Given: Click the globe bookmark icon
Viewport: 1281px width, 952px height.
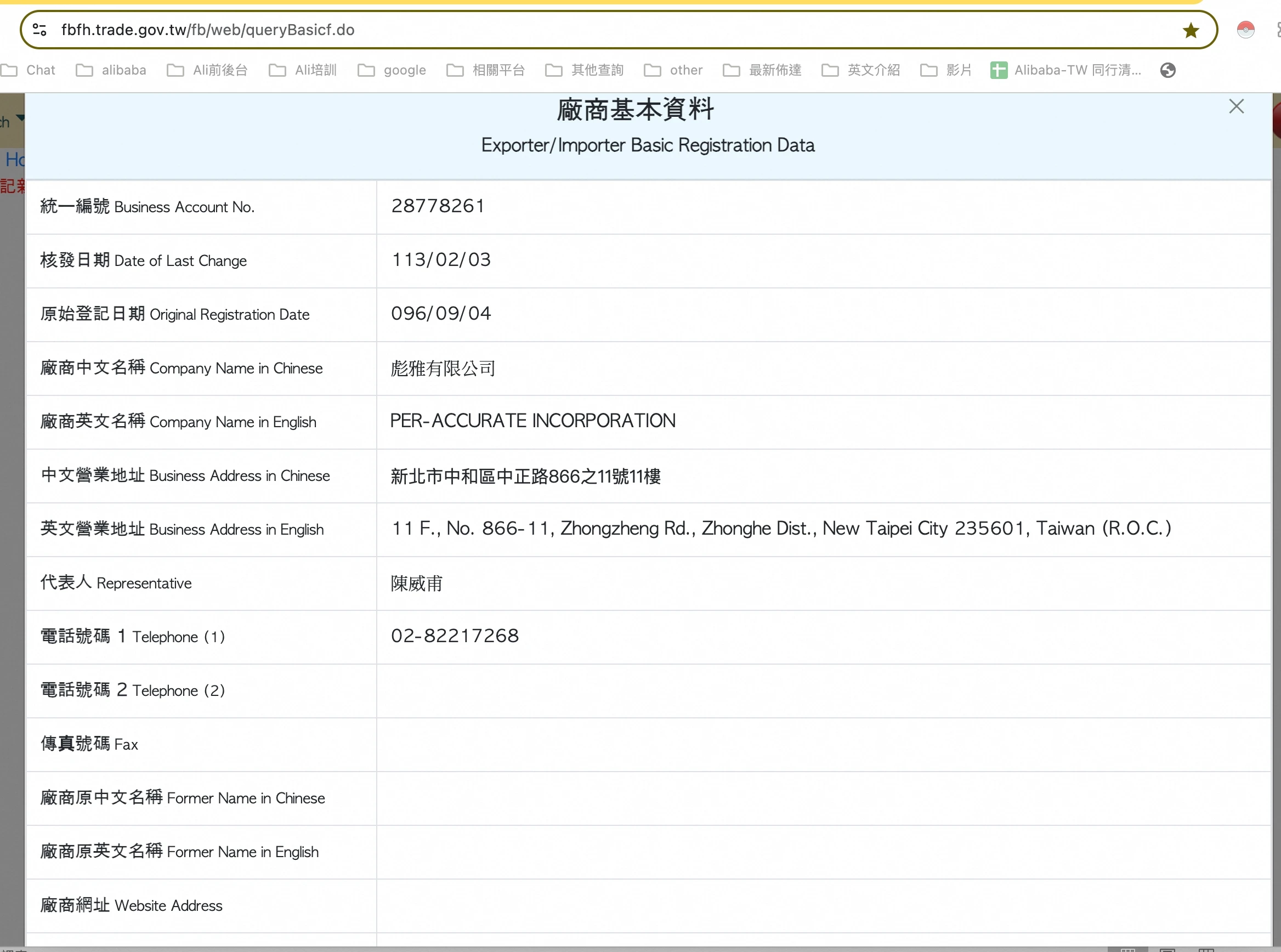Looking at the screenshot, I should point(1167,70).
